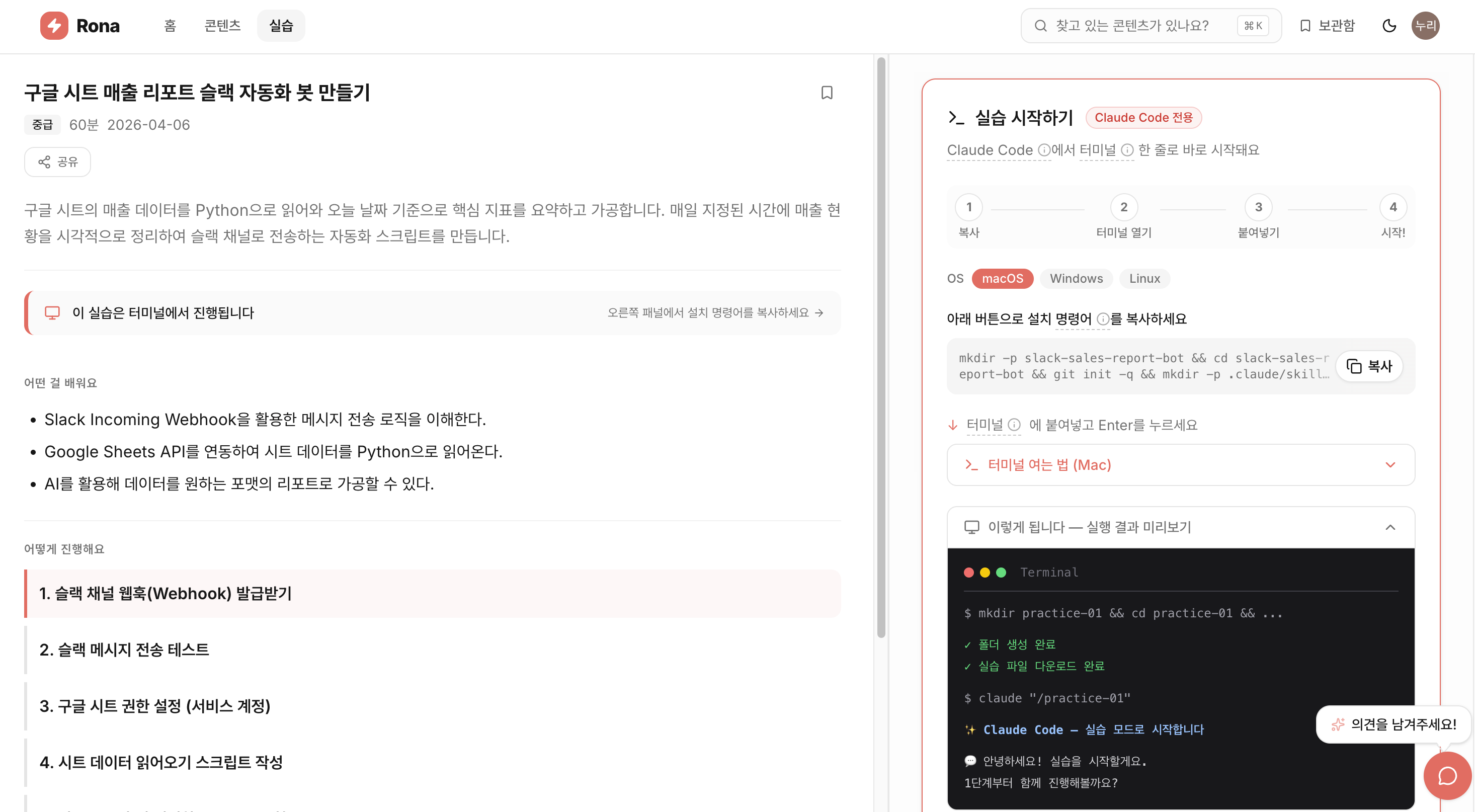Click the Rona lightning logo icon
Viewport: 1475px width, 812px height.
coord(55,25)
